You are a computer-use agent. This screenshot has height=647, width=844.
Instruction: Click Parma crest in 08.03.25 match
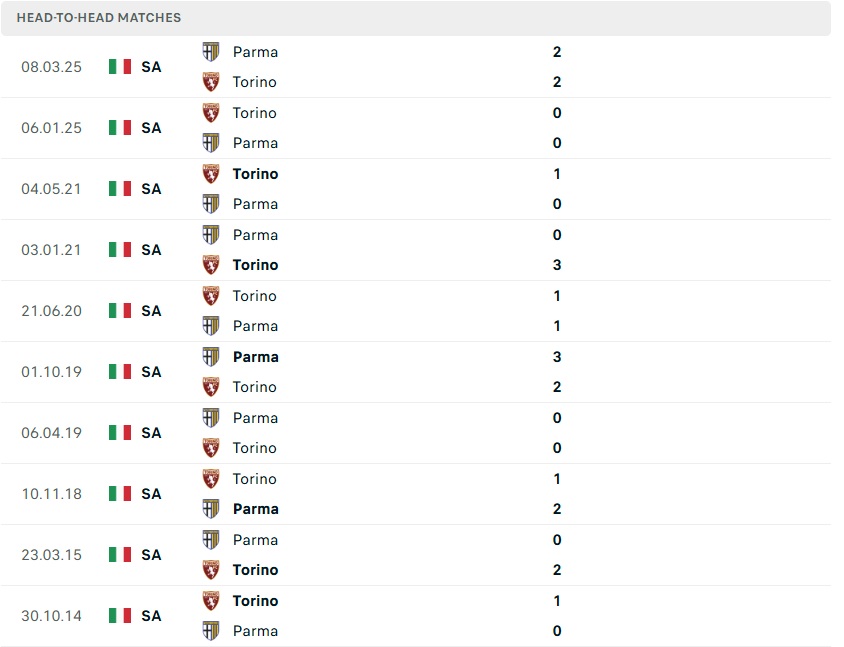211,52
